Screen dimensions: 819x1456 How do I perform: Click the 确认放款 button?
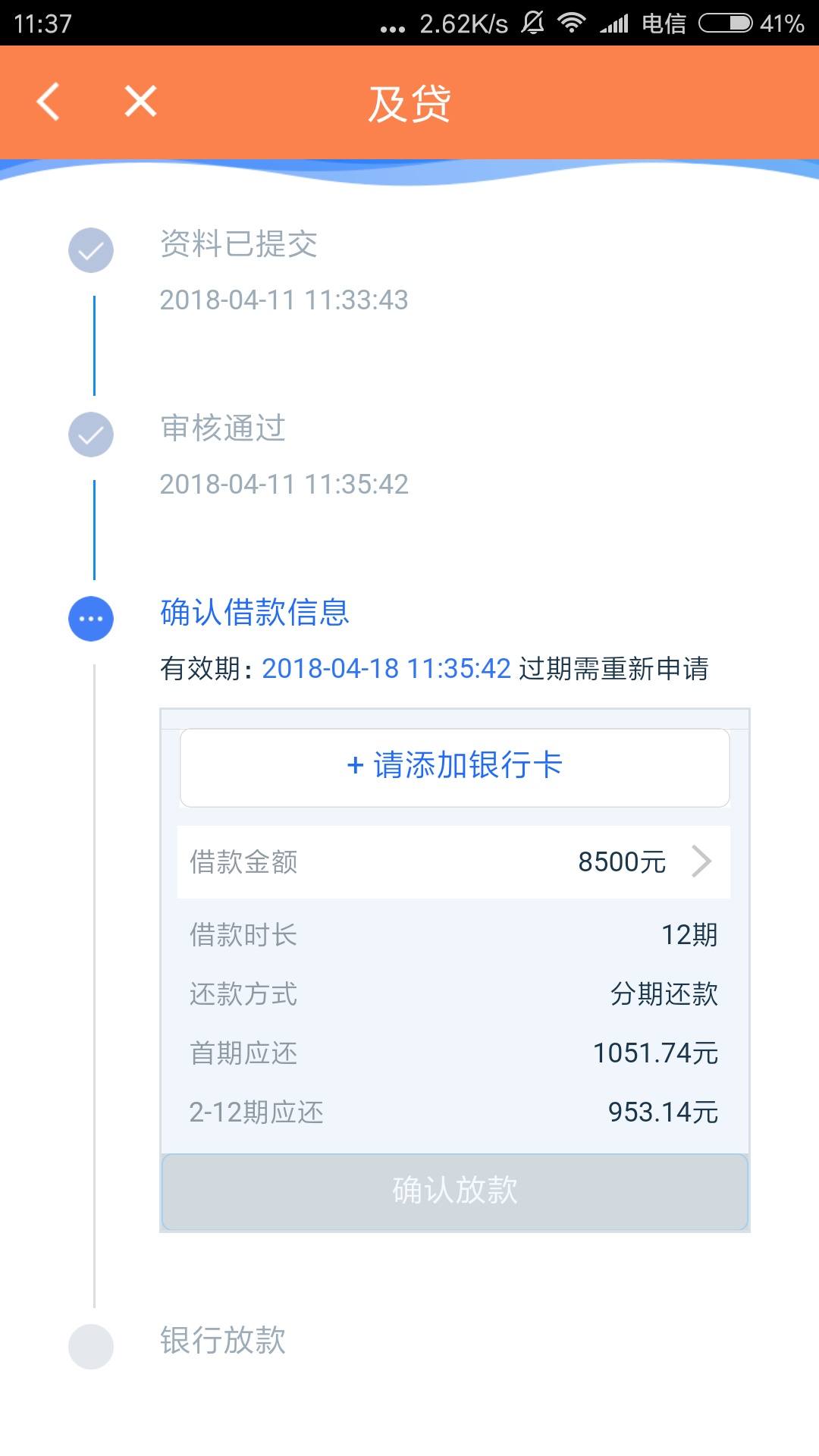[455, 1191]
